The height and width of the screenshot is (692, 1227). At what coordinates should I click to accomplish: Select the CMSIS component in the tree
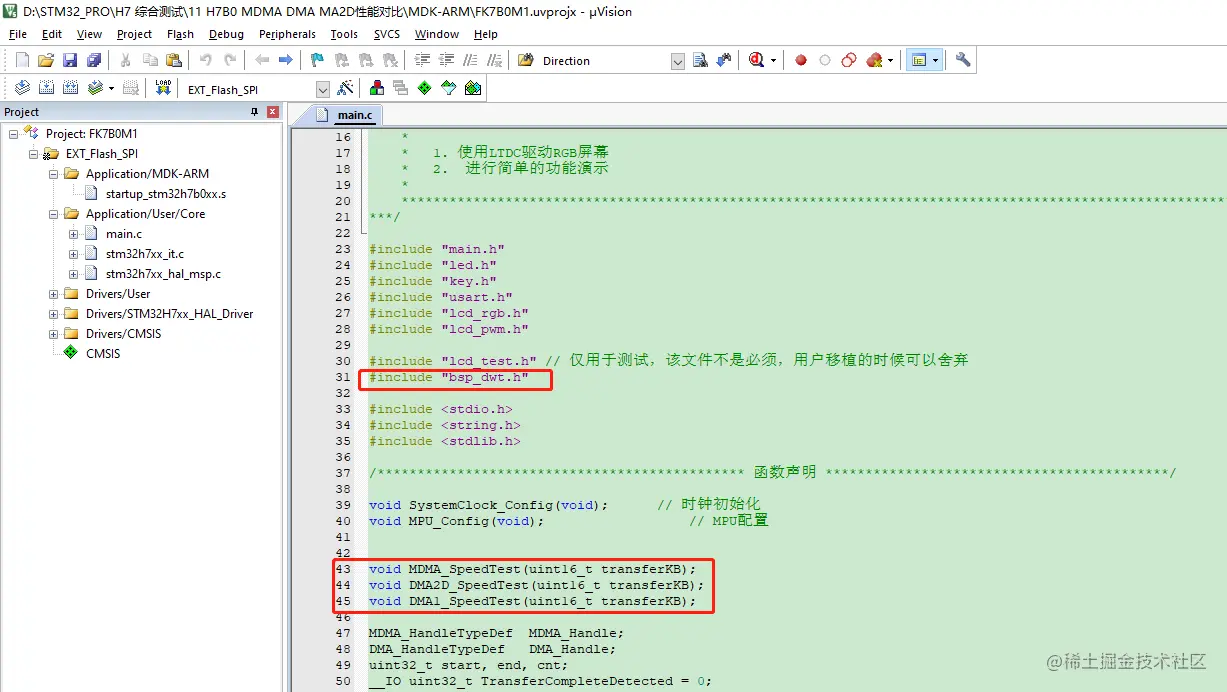click(x=103, y=353)
